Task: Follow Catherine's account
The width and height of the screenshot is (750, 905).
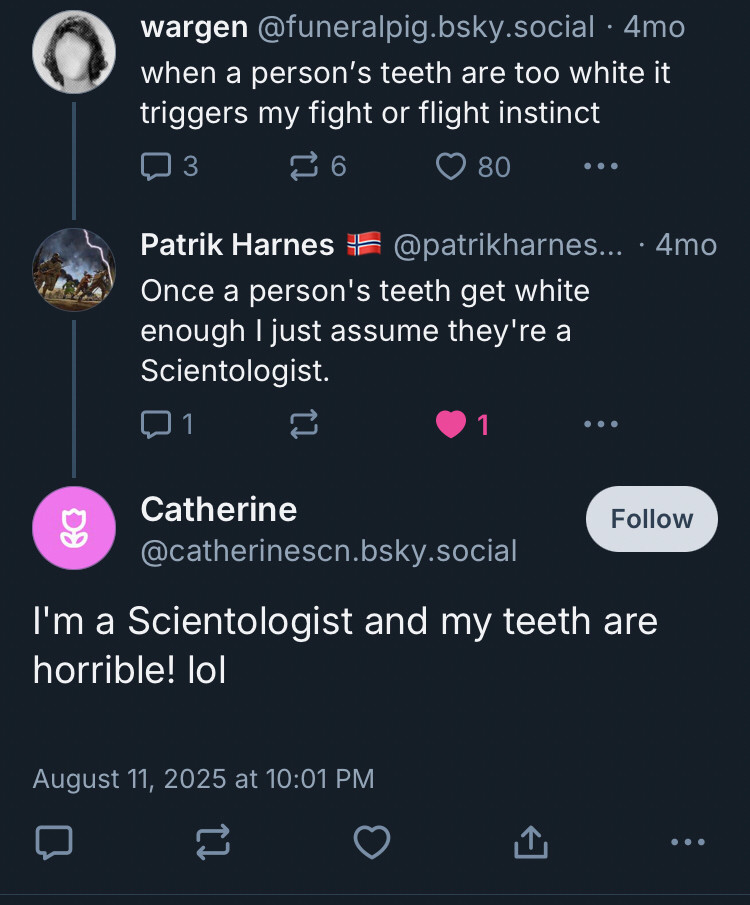Action: (x=652, y=519)
